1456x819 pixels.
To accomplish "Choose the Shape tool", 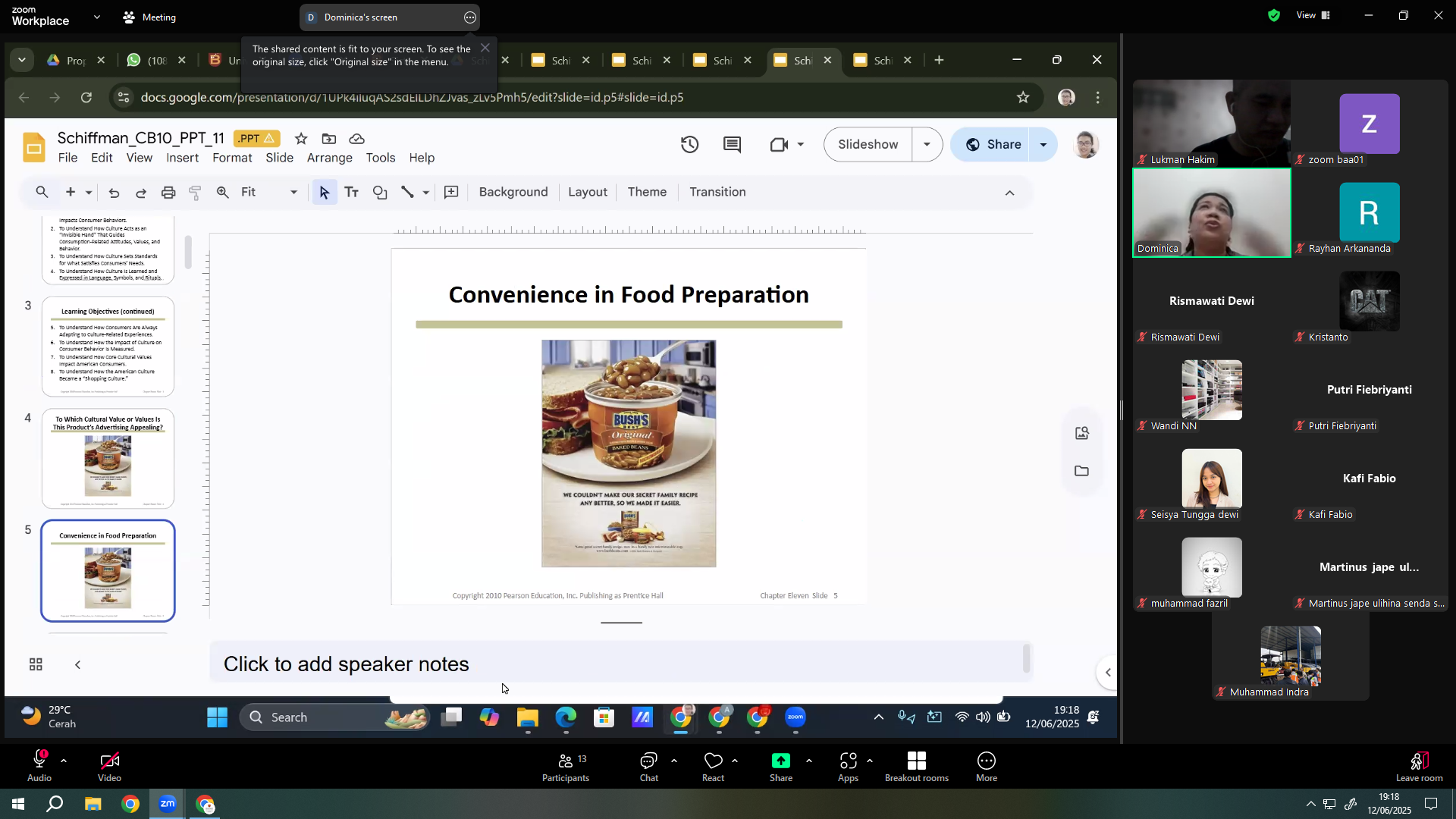I will coord(380,193).
